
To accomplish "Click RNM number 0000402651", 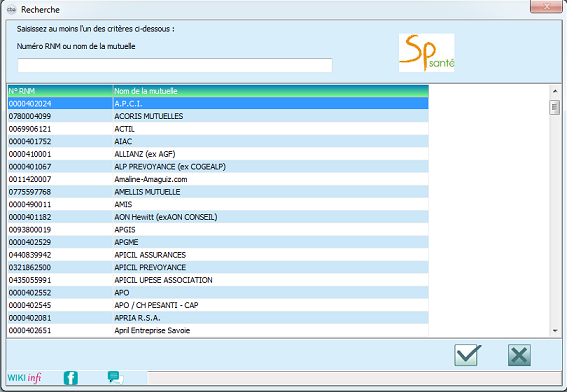I will (30, 330).
